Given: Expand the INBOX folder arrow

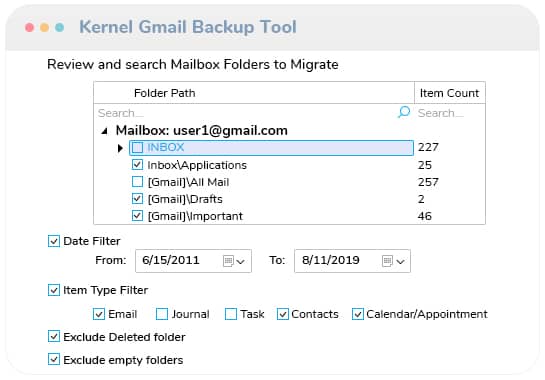Looking at the screenshot, I should point(120,148).
